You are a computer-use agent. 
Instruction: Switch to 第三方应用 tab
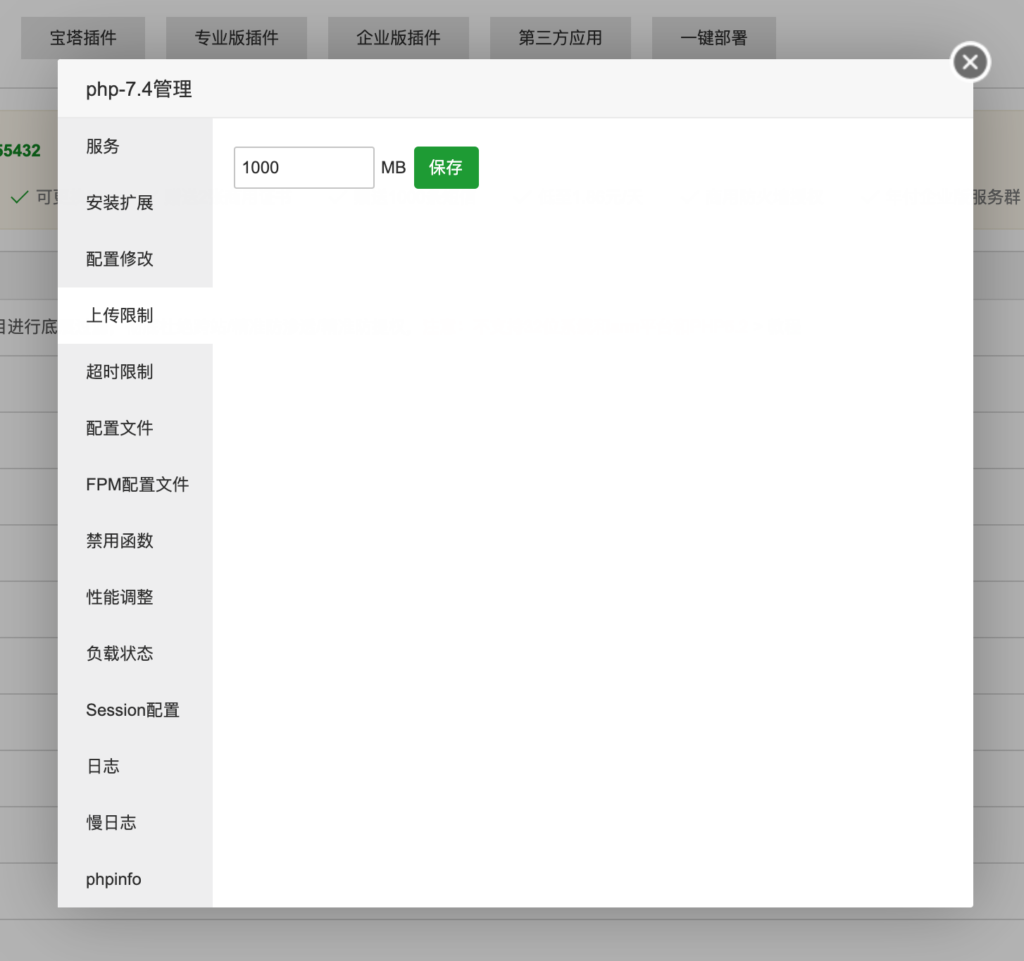click(560, 38)
